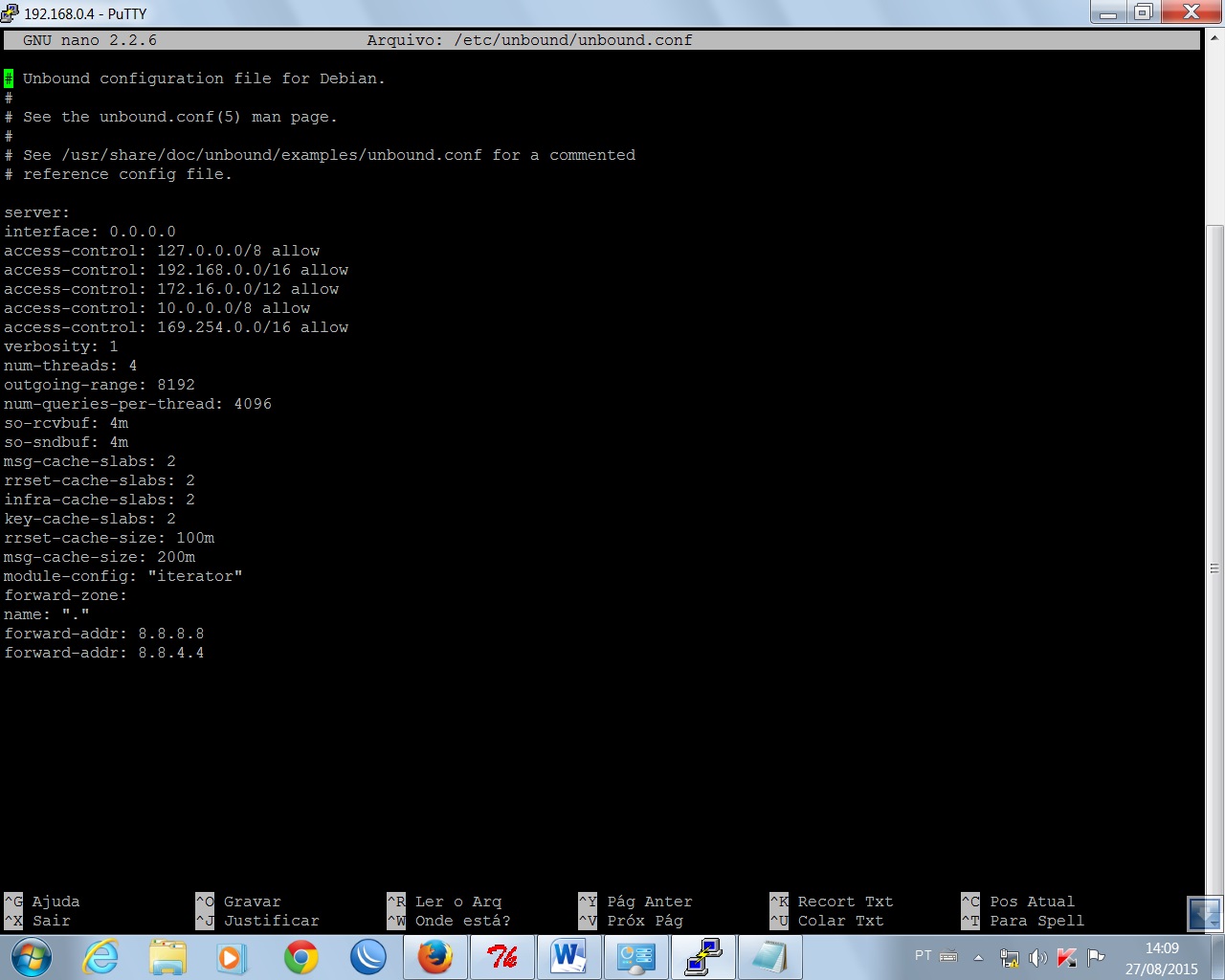Open the notepad taskbar icon
1225x980 pixels.
click(769, 957)
